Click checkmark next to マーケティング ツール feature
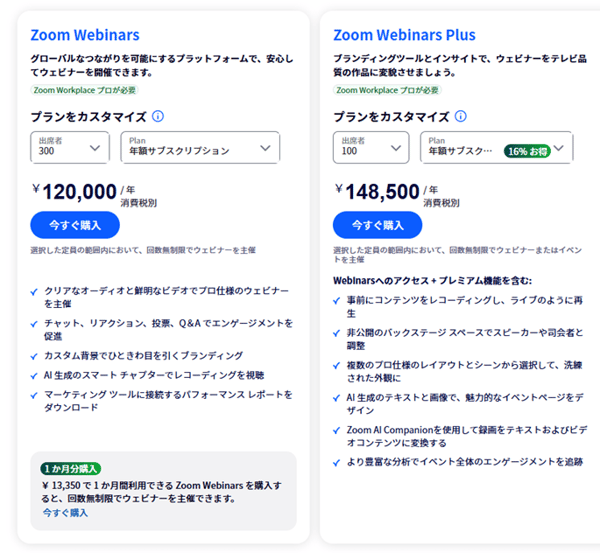 click(35, 394)
